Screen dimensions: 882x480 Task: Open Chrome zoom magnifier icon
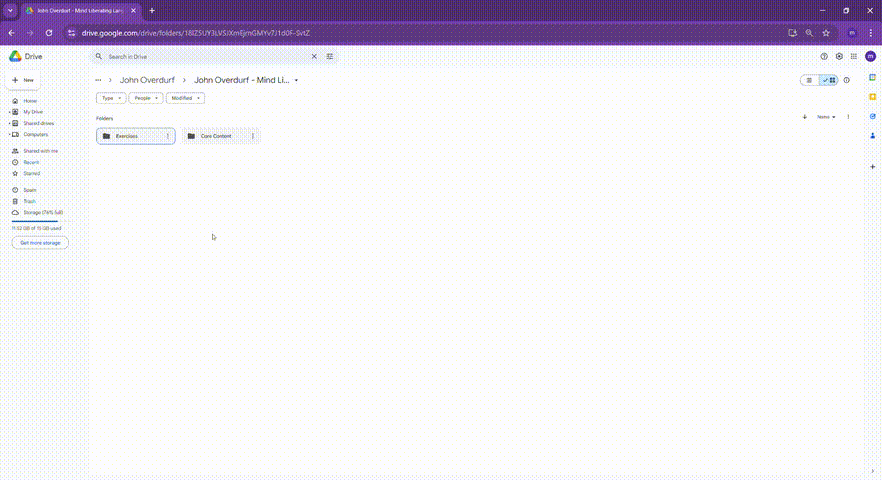[x=809, y=33]
